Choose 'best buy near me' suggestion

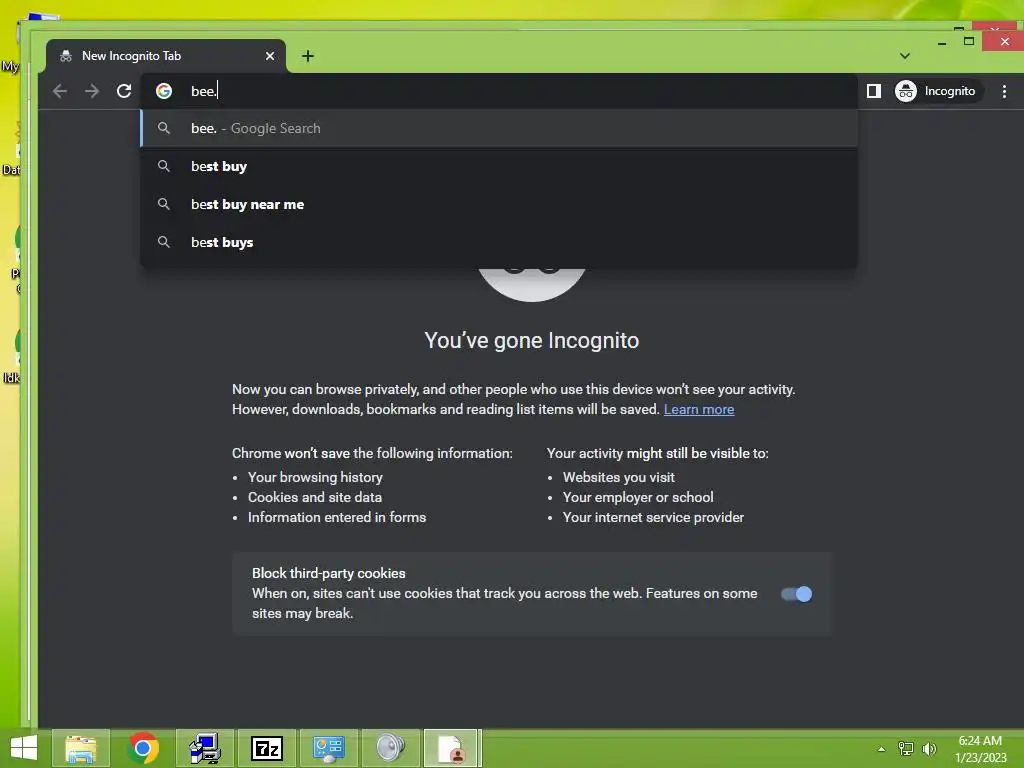(499, 204)
